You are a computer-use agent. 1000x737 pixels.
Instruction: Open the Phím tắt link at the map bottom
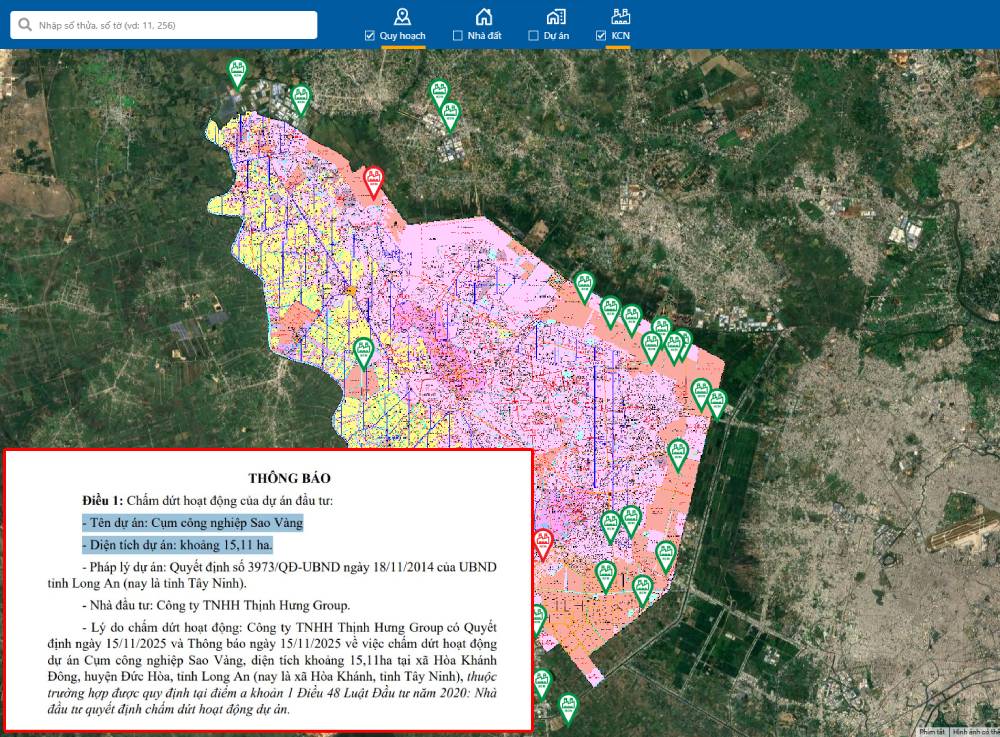932,731
